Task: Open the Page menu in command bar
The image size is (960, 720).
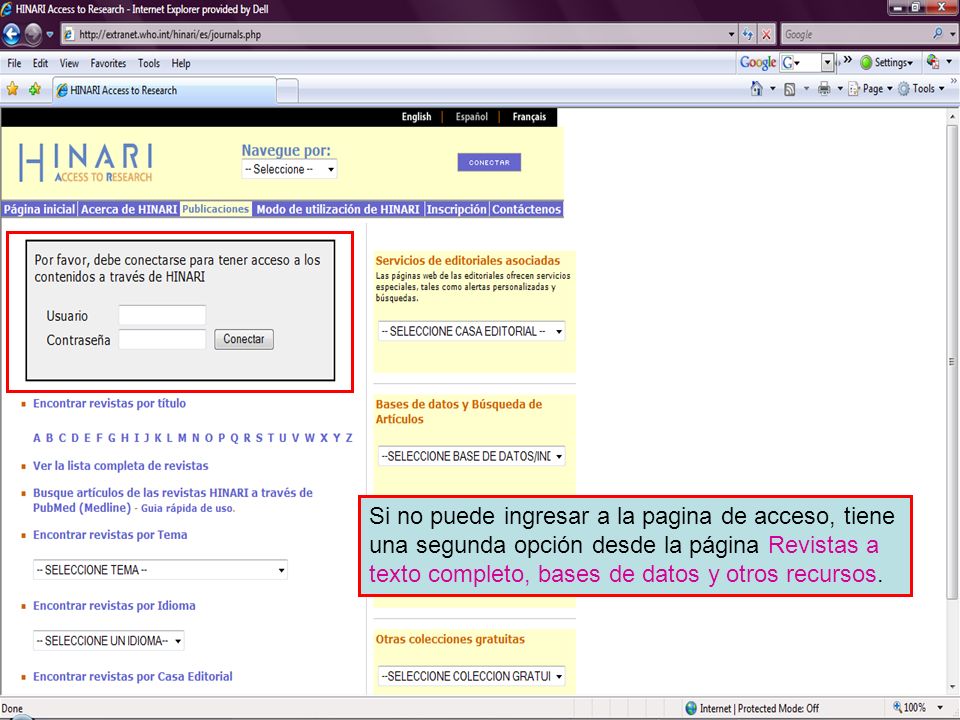Action: [871, 89]
